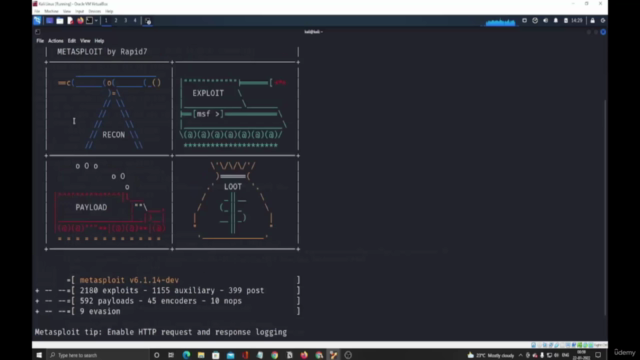
Task: Open the terminal File menu
Action: click(x=40, y=41)
